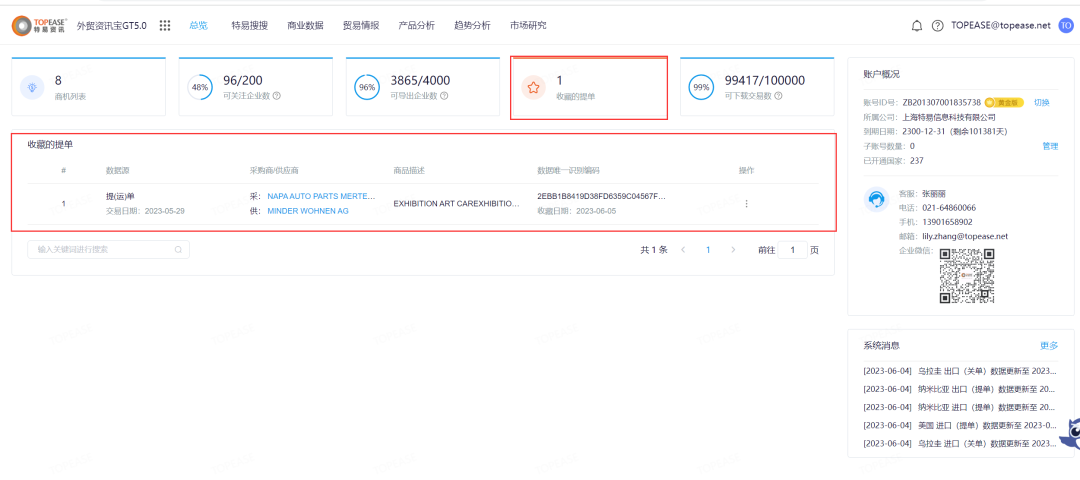Open NAPA AUTO PARTS MERTE buyer link
Image resolution: width=1080 pixels, height=480 pixels.
322,196
